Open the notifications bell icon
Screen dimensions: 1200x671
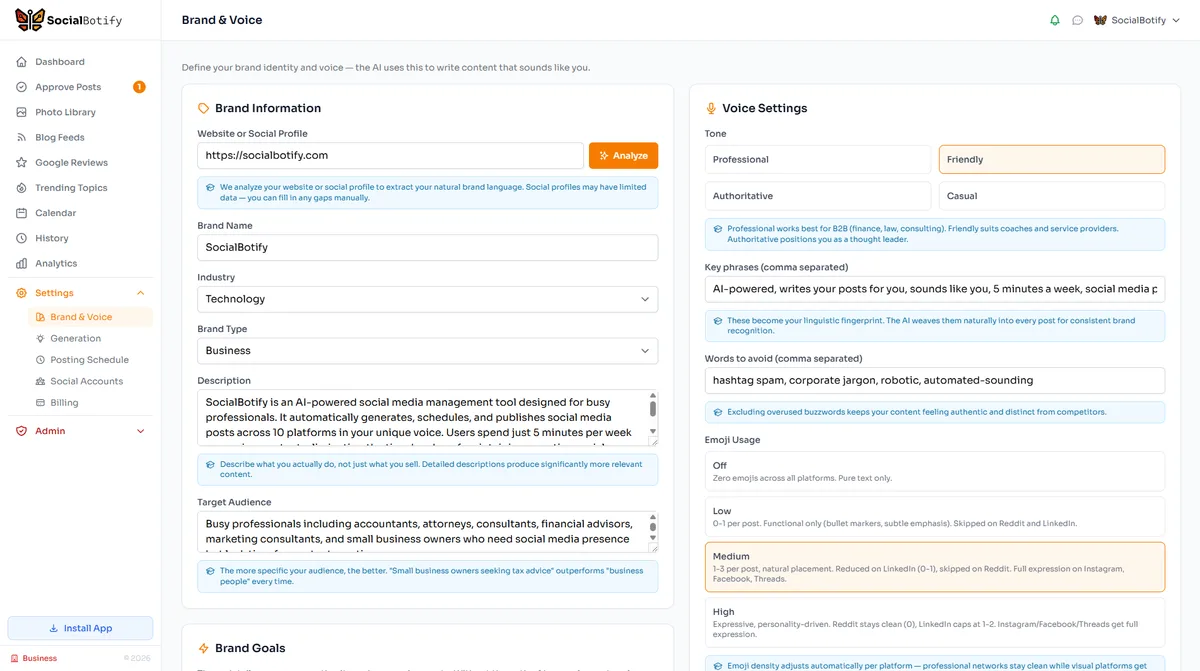pos(1054,19)
